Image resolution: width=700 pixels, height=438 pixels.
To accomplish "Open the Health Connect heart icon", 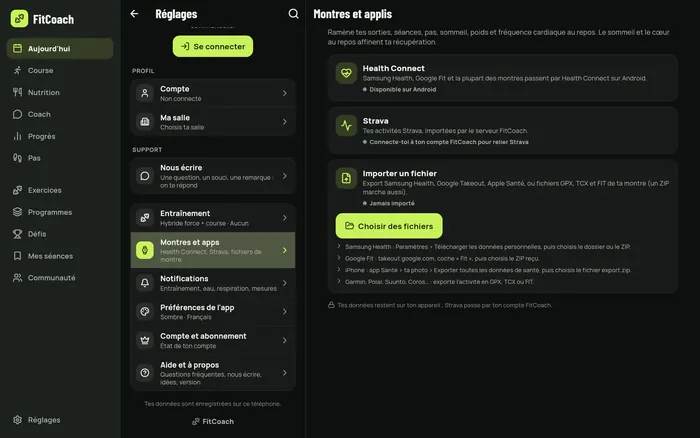I will point(346,73).
